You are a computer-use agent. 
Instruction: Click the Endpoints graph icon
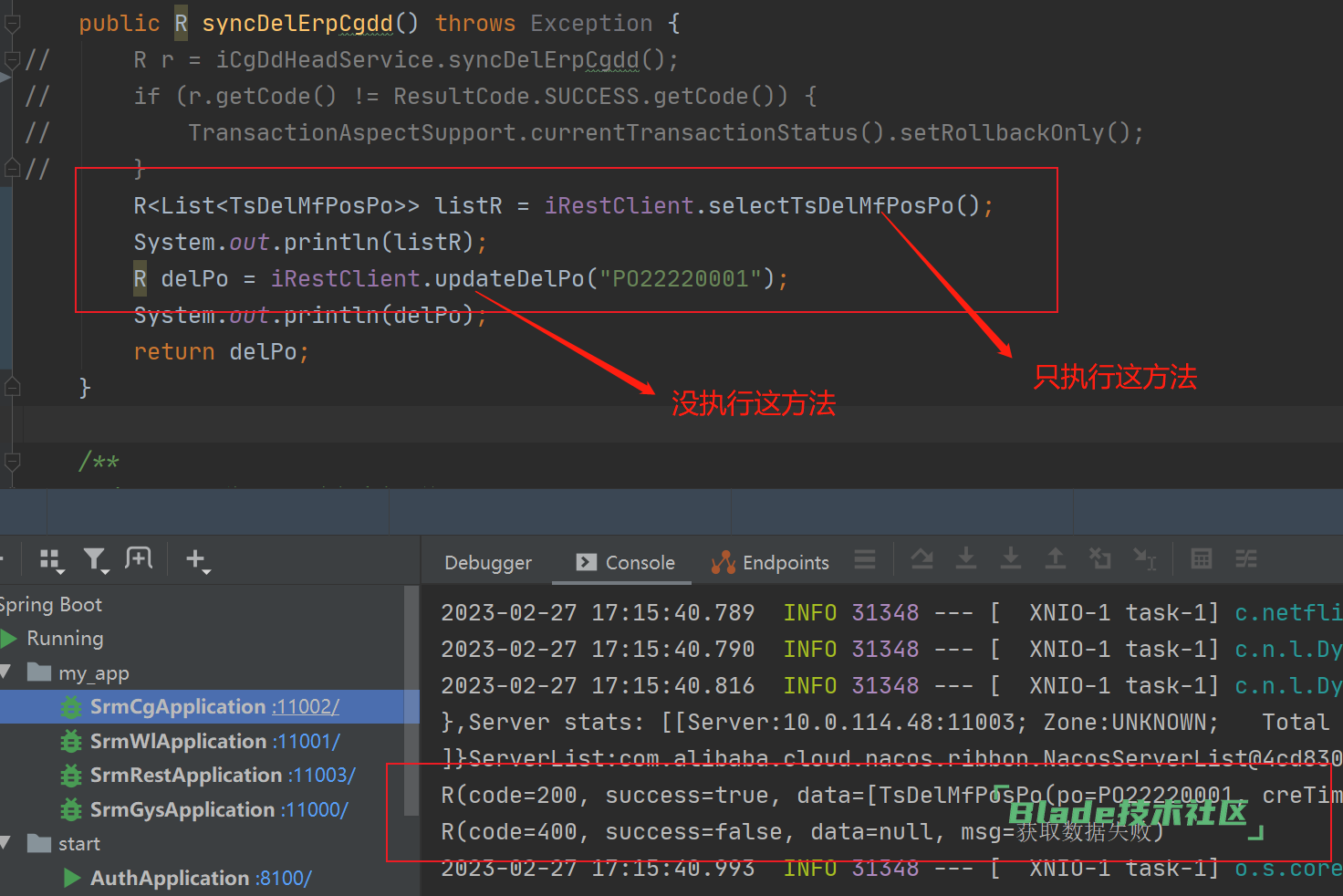(724, 562)
